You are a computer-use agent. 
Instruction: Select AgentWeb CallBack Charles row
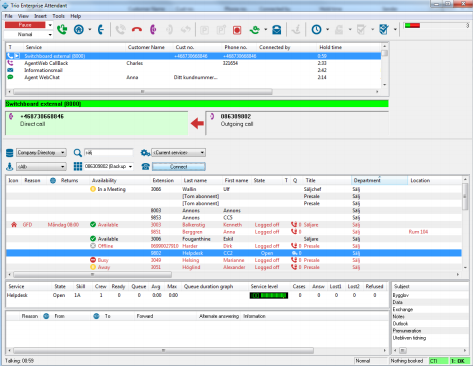[193, 63]
